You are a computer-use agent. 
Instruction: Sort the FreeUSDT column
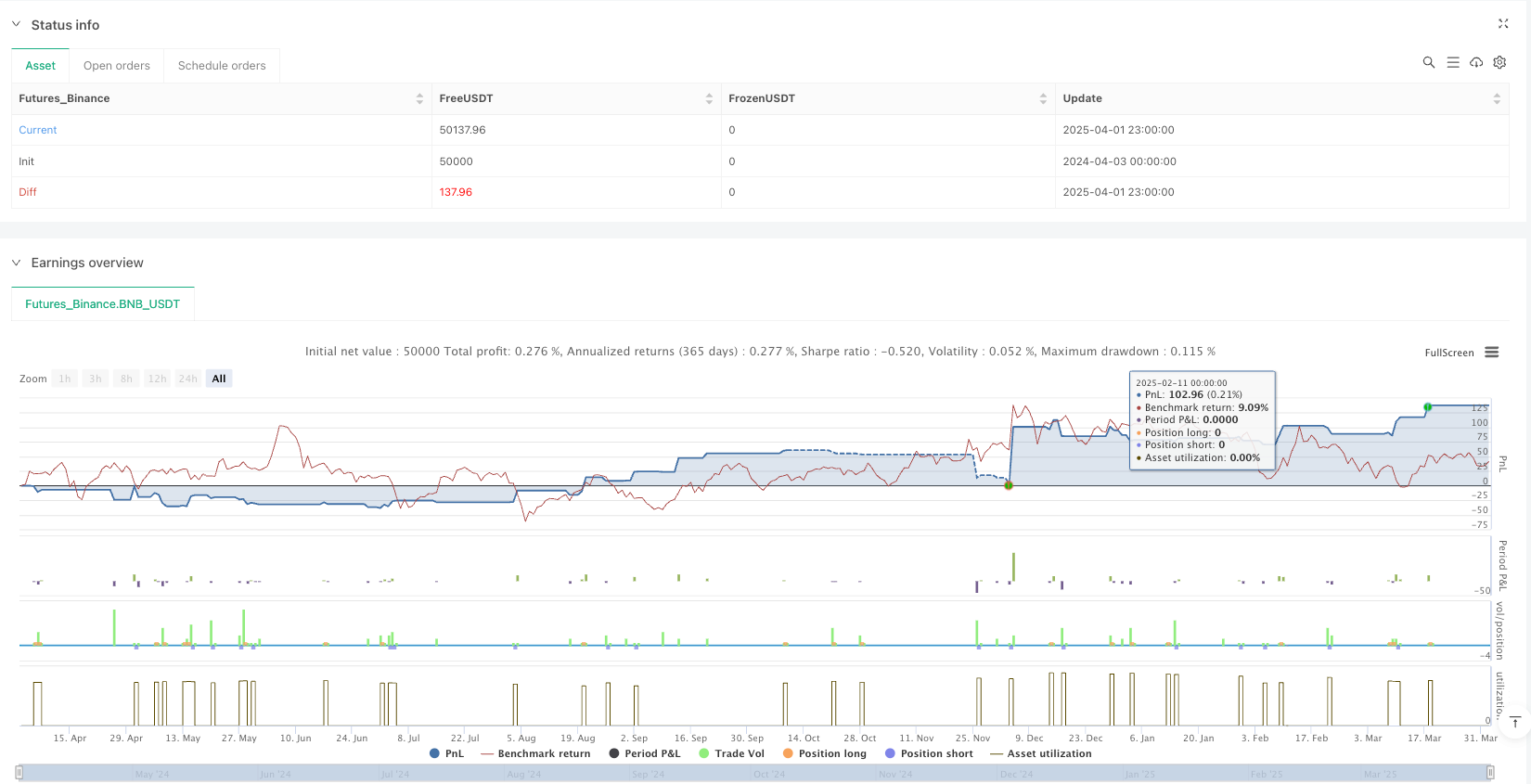(709, 98)
